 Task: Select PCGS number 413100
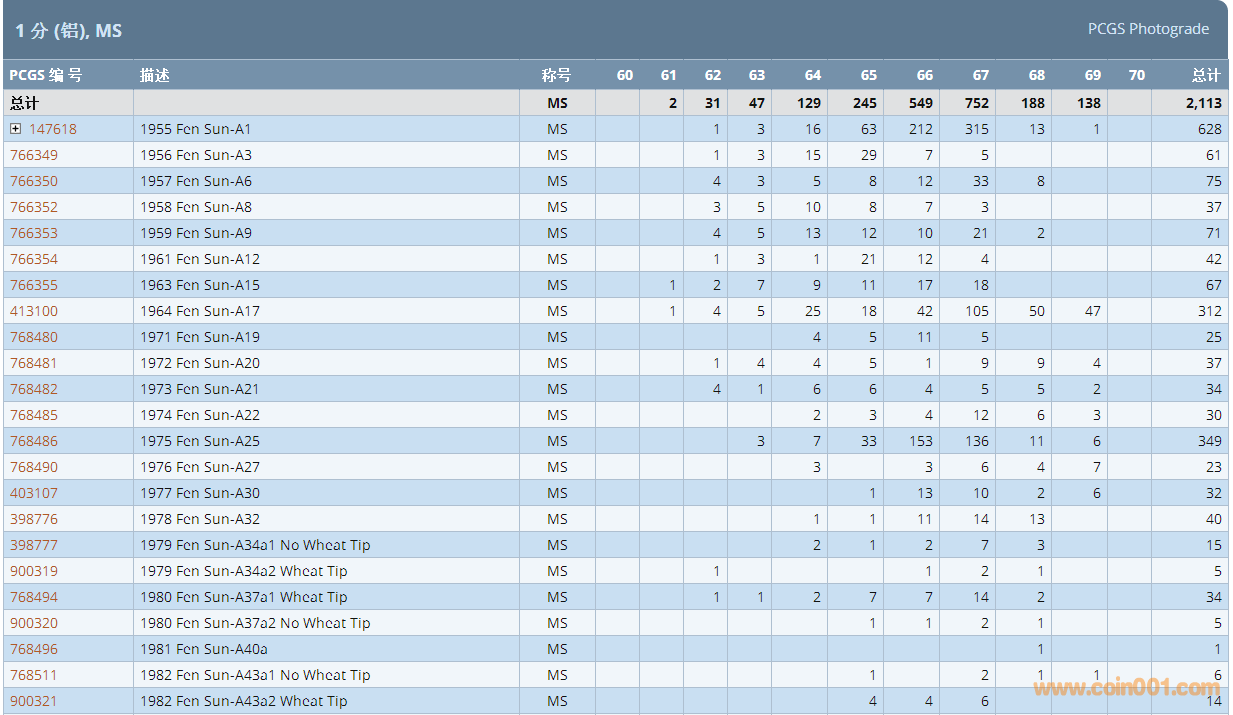pyautogui.click(x=34, y=311)
